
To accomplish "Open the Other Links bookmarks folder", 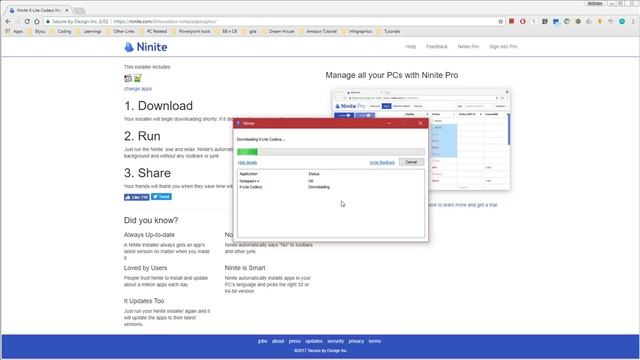I will 120,31.
